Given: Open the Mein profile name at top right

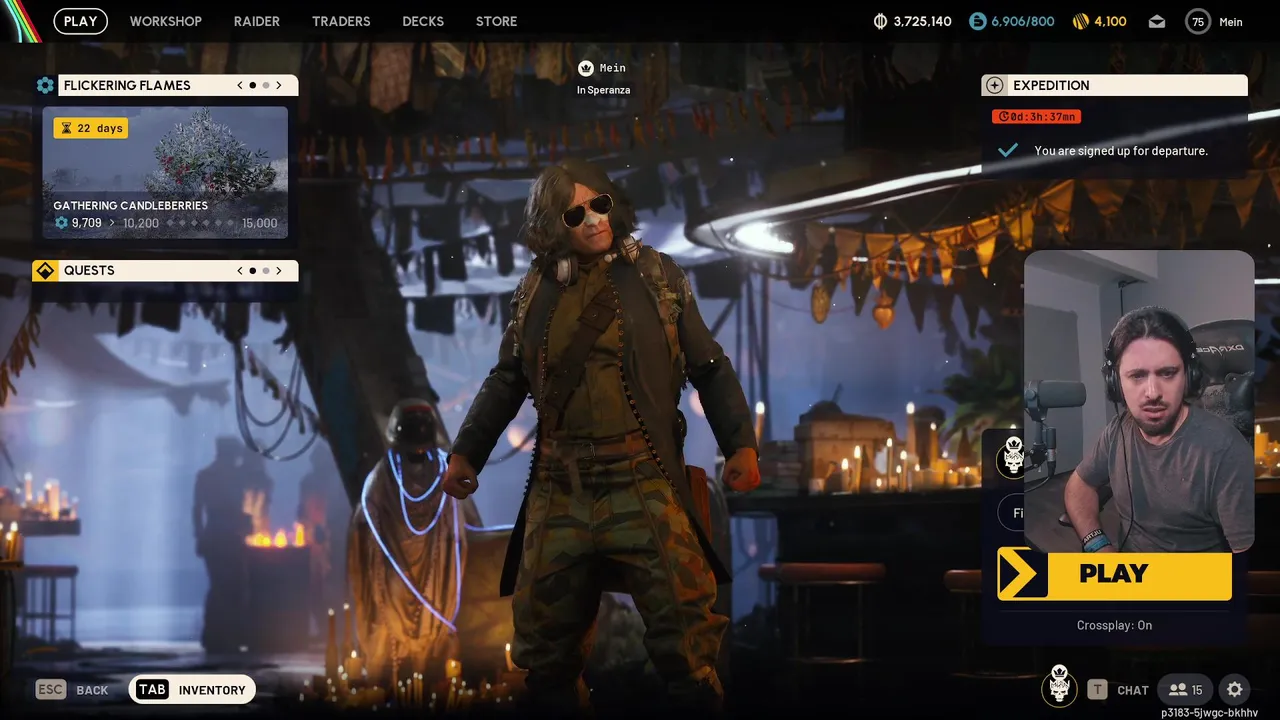Looking at the screenshot, I should tap(1231, 22).
